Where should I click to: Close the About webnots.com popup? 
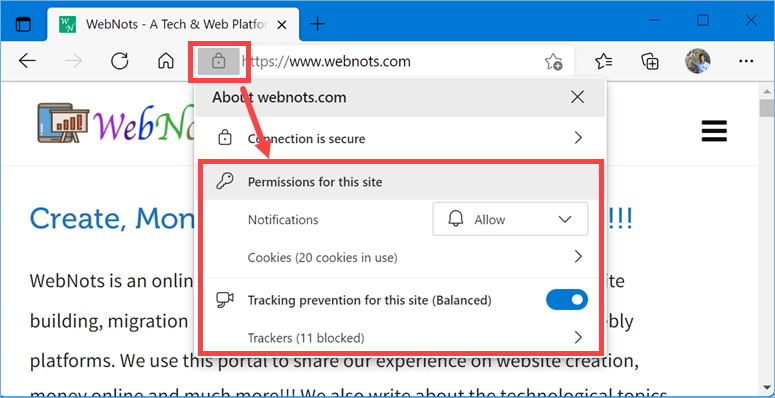[x=577, y=97]
